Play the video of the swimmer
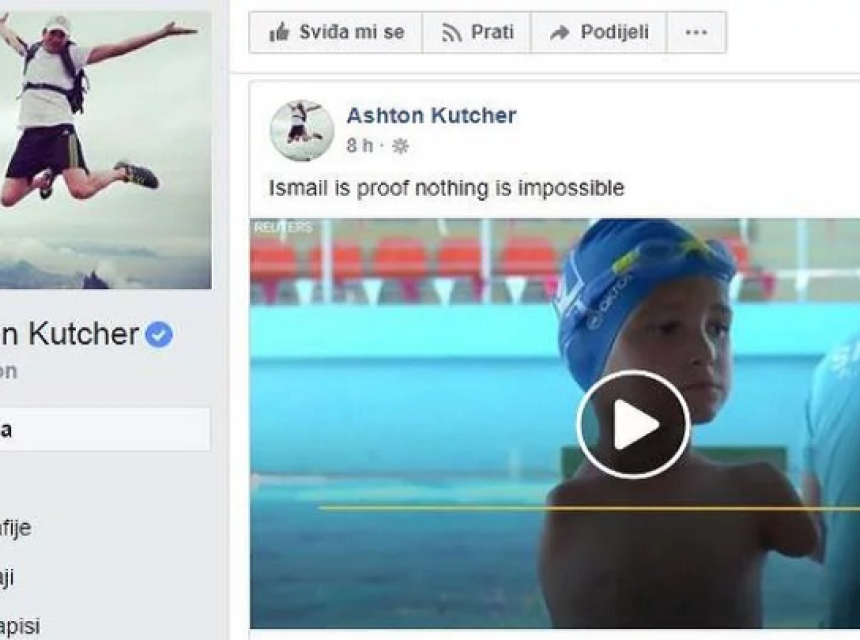Screen dimensions: 860x640 coord(633,423)
